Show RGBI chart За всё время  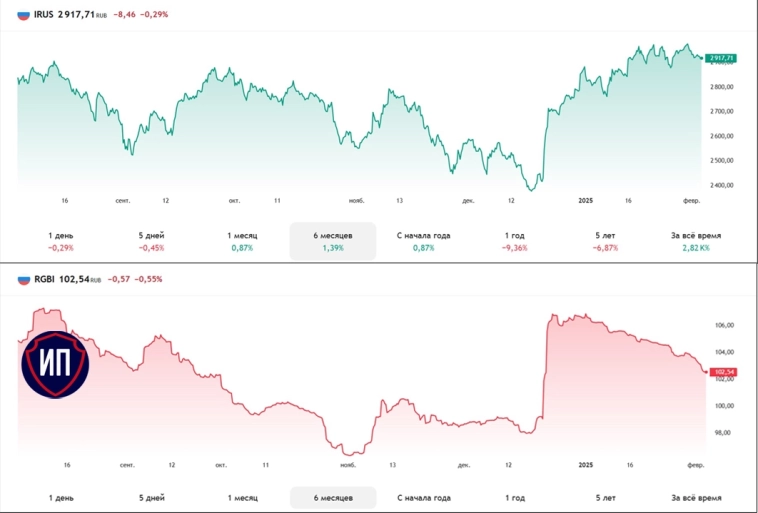696,497
